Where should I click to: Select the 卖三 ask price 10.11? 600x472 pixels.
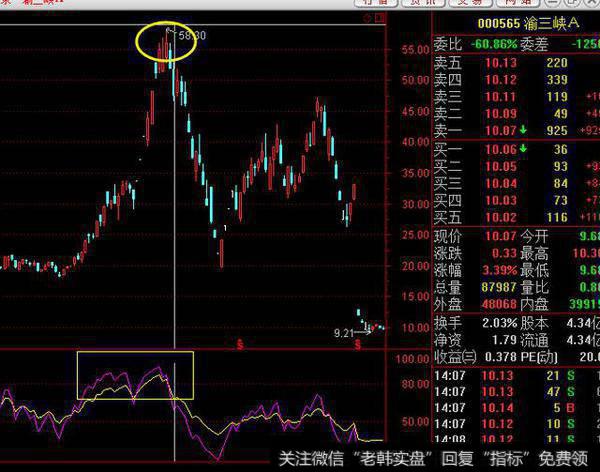coord(501,96)
